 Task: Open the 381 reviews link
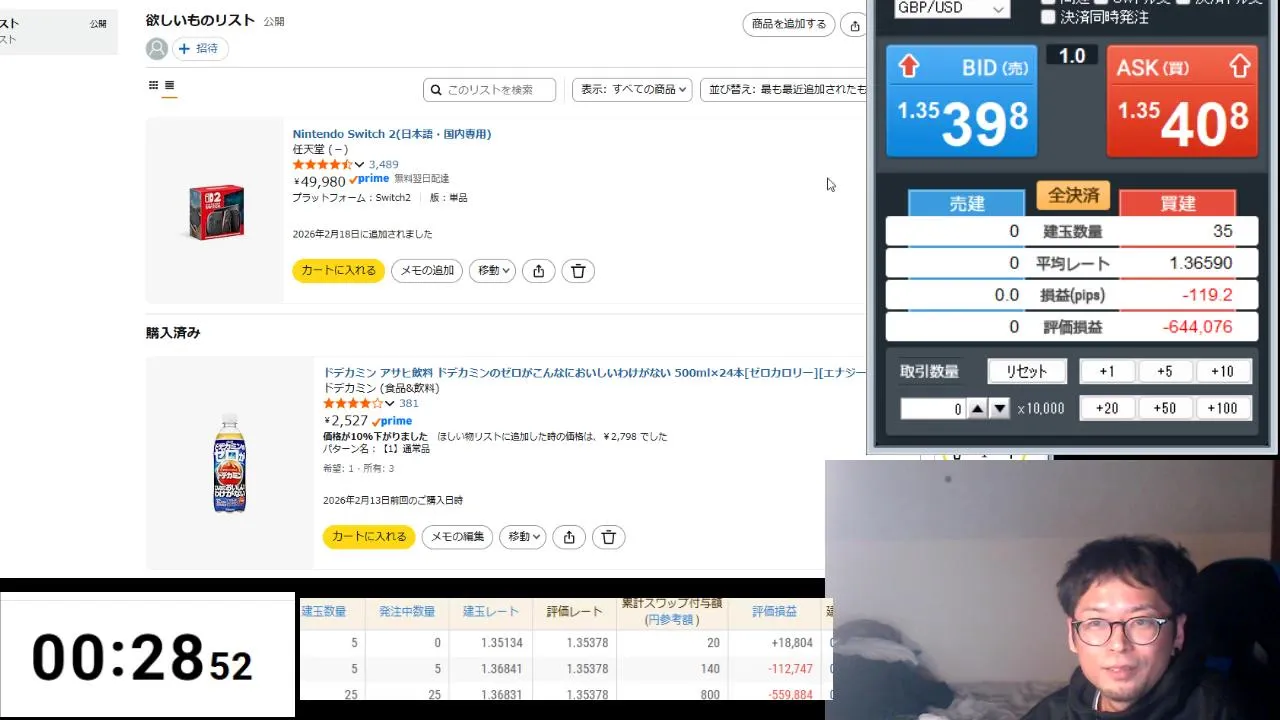pos(408,404)
